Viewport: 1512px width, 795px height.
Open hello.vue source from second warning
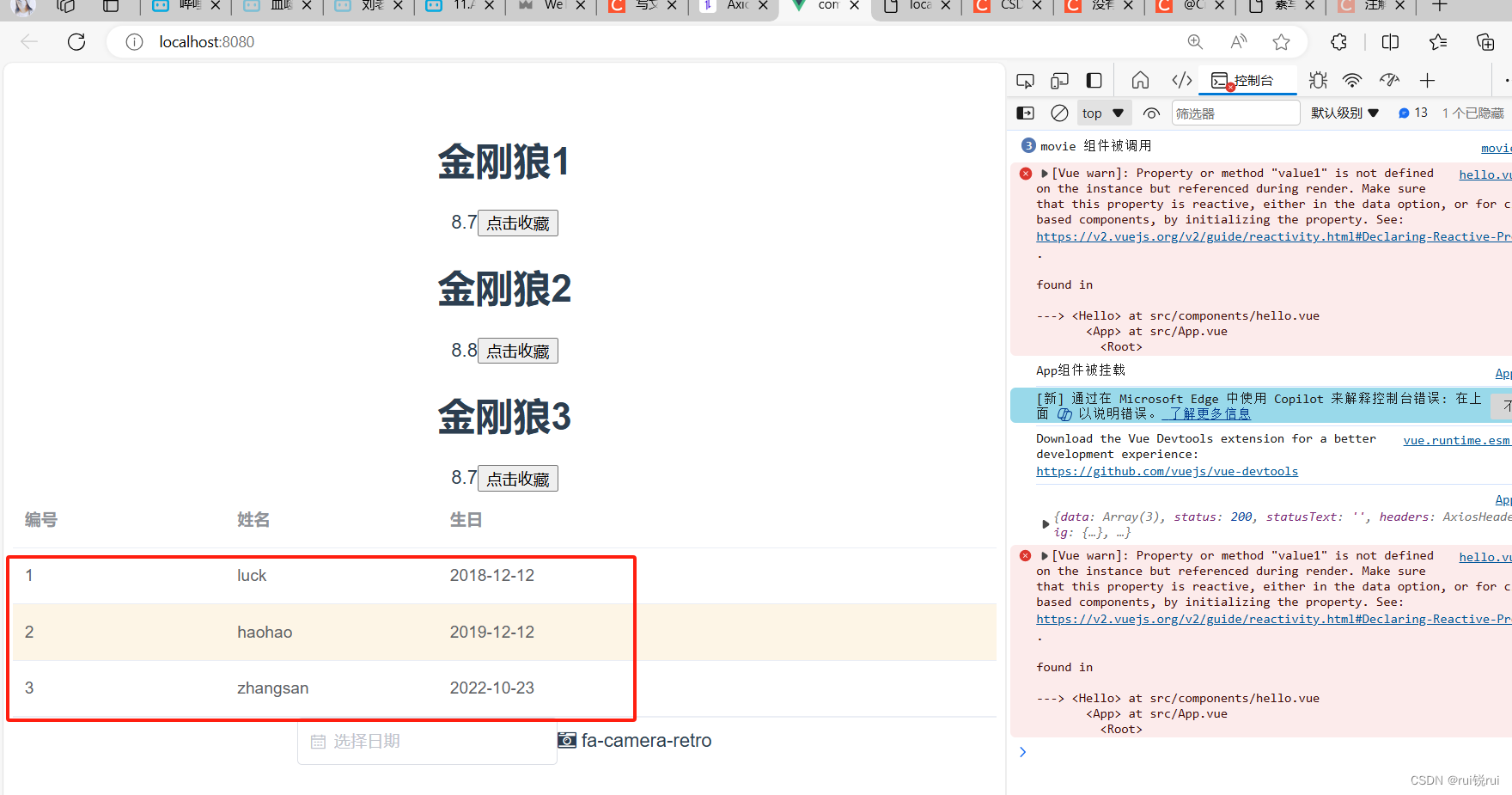(1485, 557)
